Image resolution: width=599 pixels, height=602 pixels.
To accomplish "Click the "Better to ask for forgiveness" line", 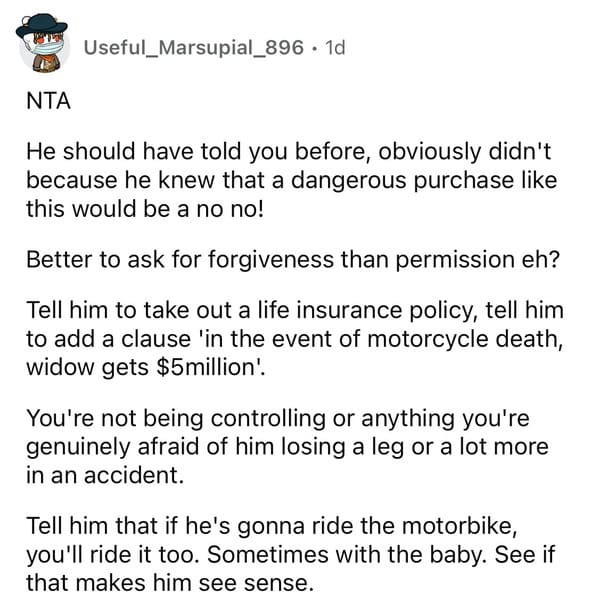I will tap(293, 260).
